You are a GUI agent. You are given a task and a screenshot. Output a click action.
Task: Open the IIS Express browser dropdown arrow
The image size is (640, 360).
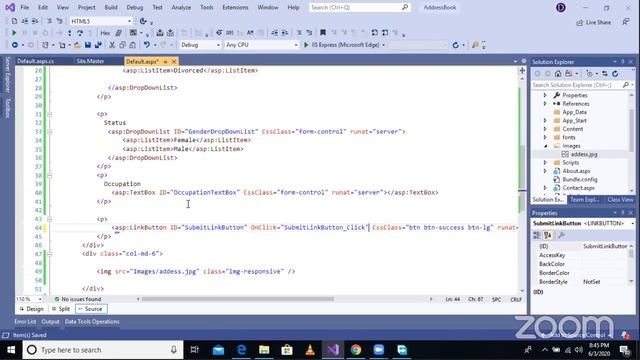[x=384, y=45]
